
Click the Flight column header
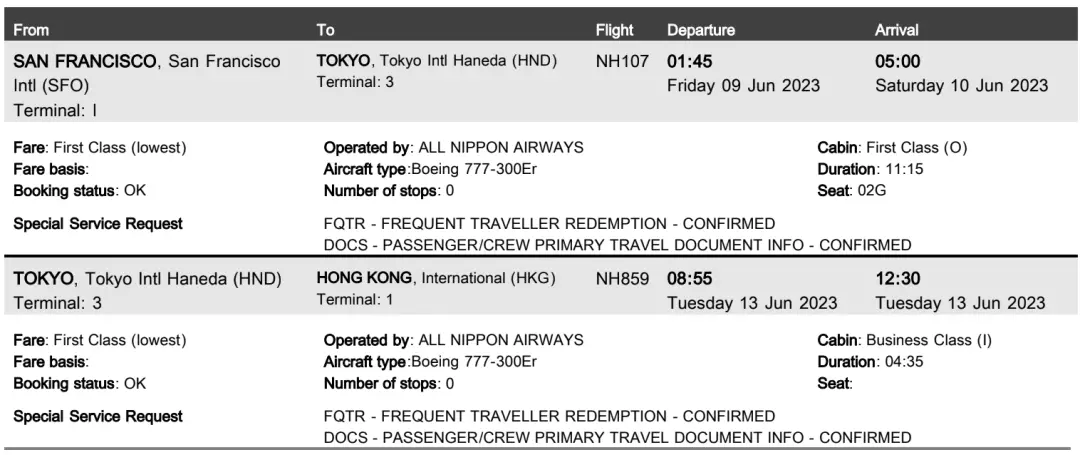(x=614, y=30)
